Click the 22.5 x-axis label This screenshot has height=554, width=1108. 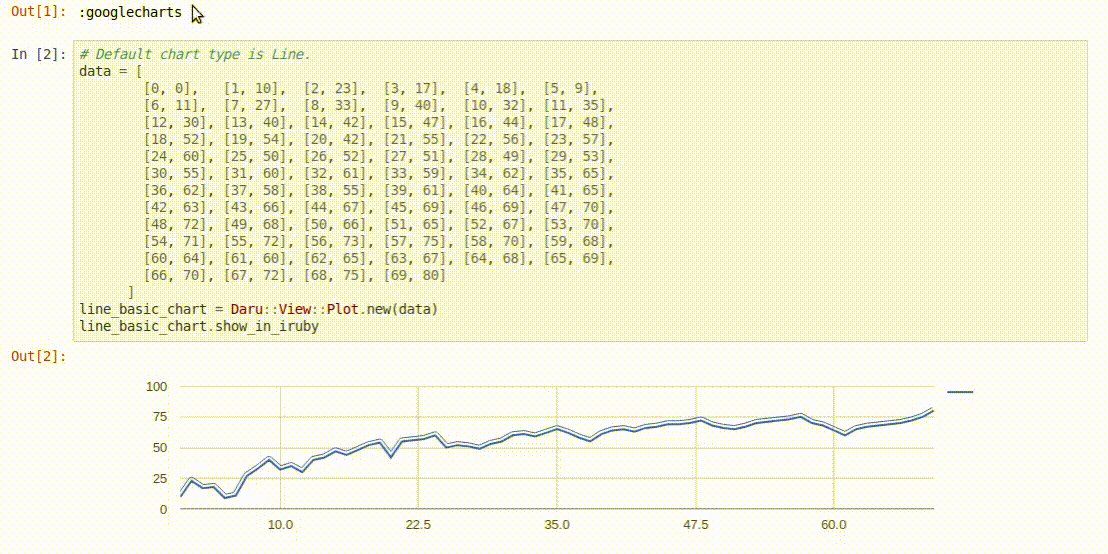[x=418, y=525]
